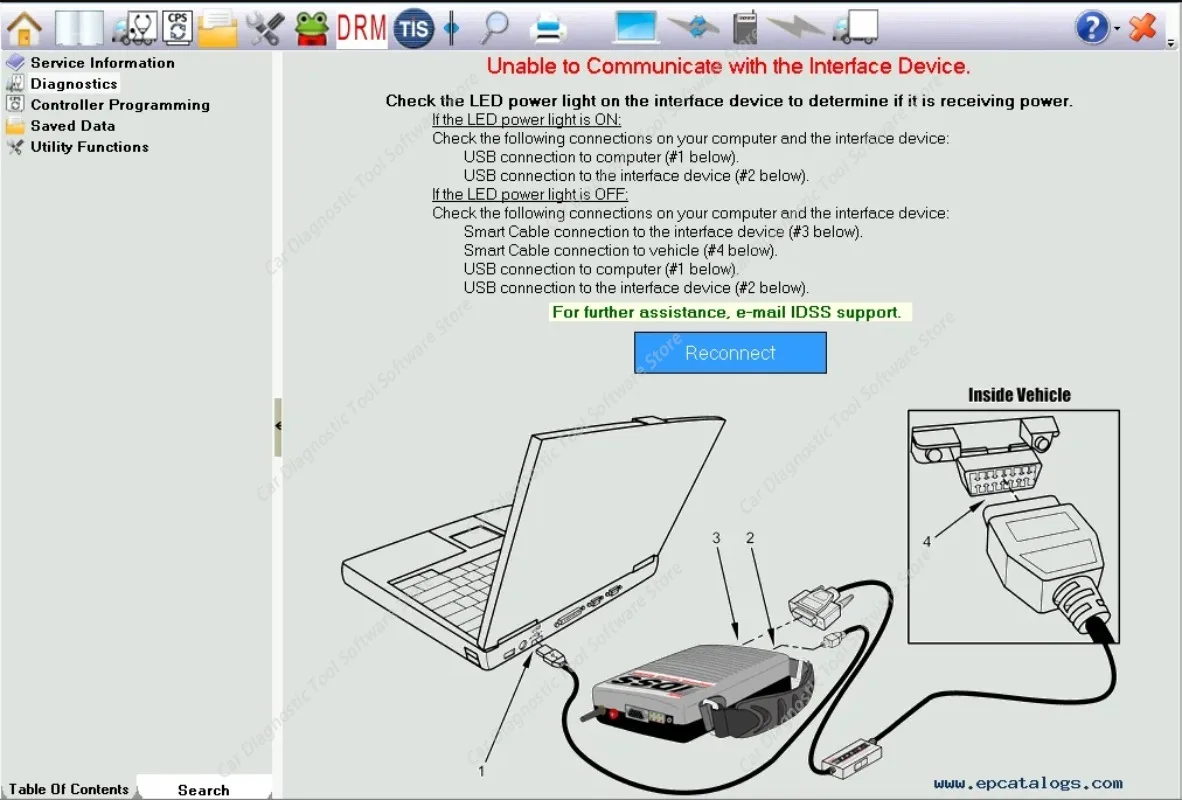Select Service Information in the sidebar
The image size is (1182, 800).
103,63
